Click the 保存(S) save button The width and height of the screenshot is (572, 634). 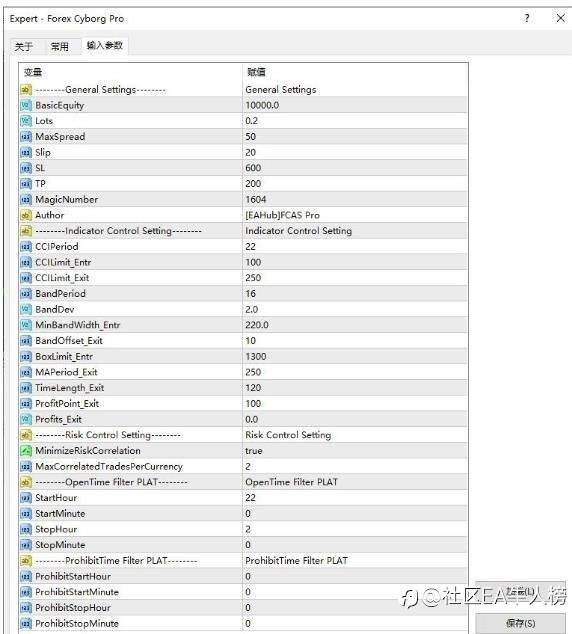pyautogui.click(x=520, y=623)
